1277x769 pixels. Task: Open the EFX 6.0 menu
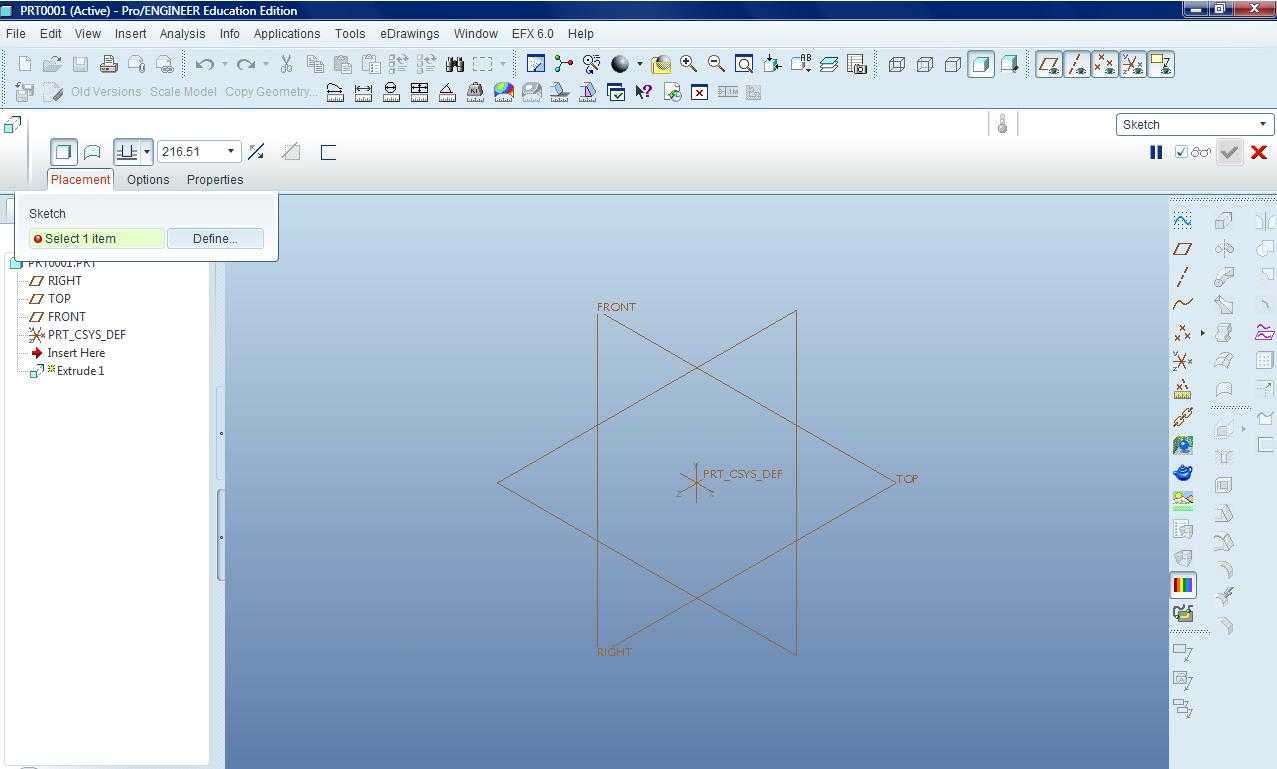pos(533,33)
